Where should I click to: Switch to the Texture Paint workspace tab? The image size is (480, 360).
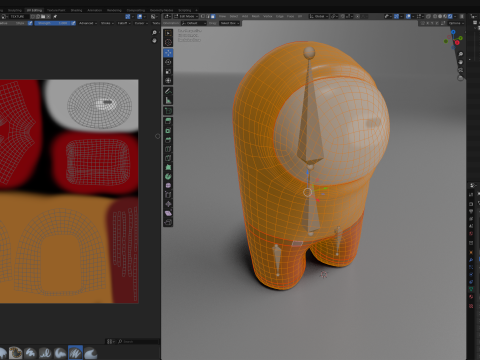(x=56, y=10)
